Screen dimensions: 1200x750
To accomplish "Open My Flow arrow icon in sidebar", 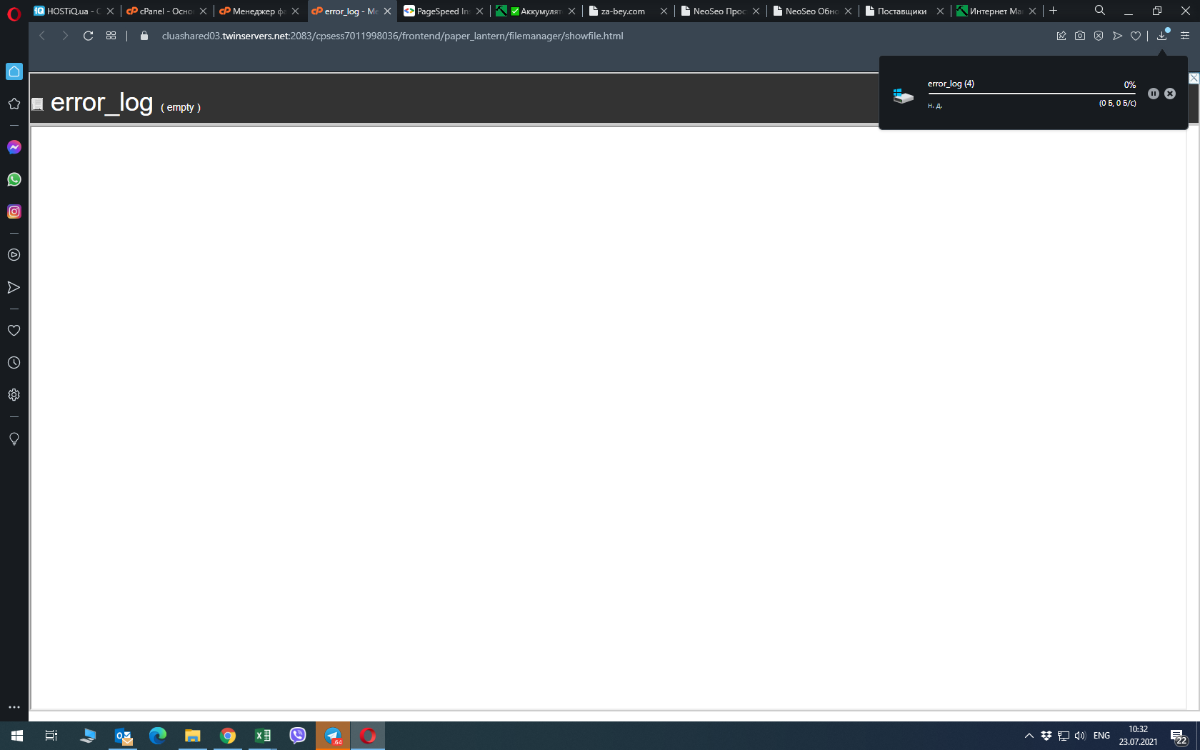I will [14, 287].
